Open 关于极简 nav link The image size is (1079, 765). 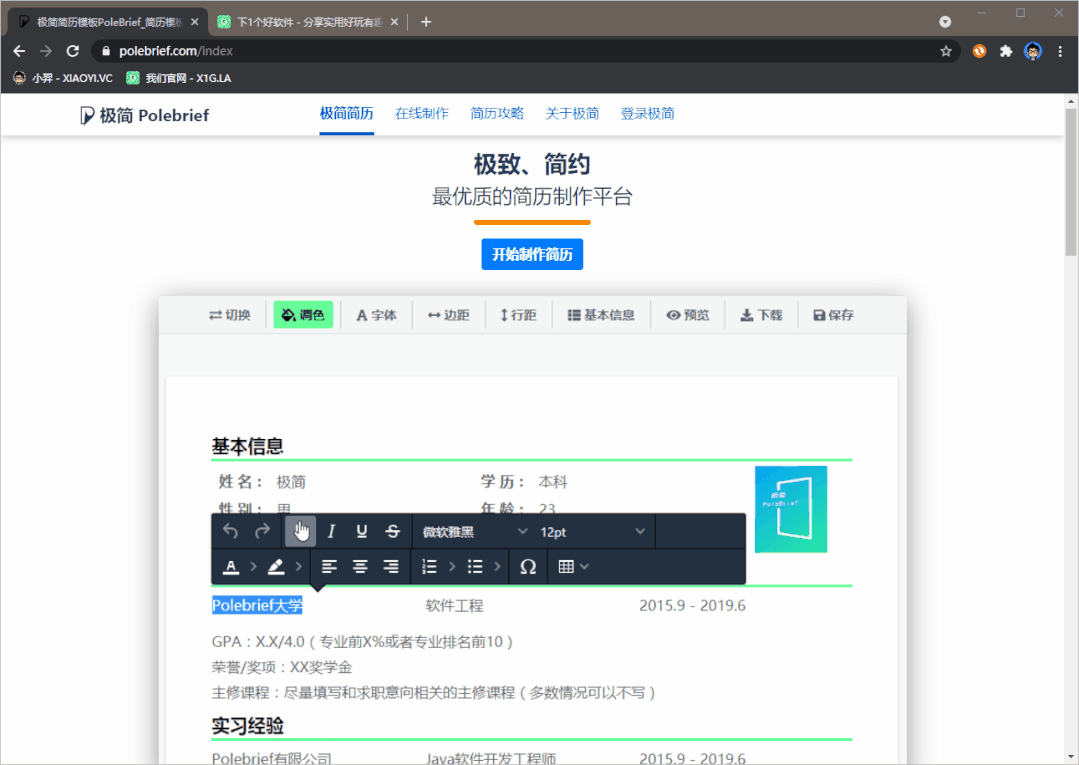572,114
